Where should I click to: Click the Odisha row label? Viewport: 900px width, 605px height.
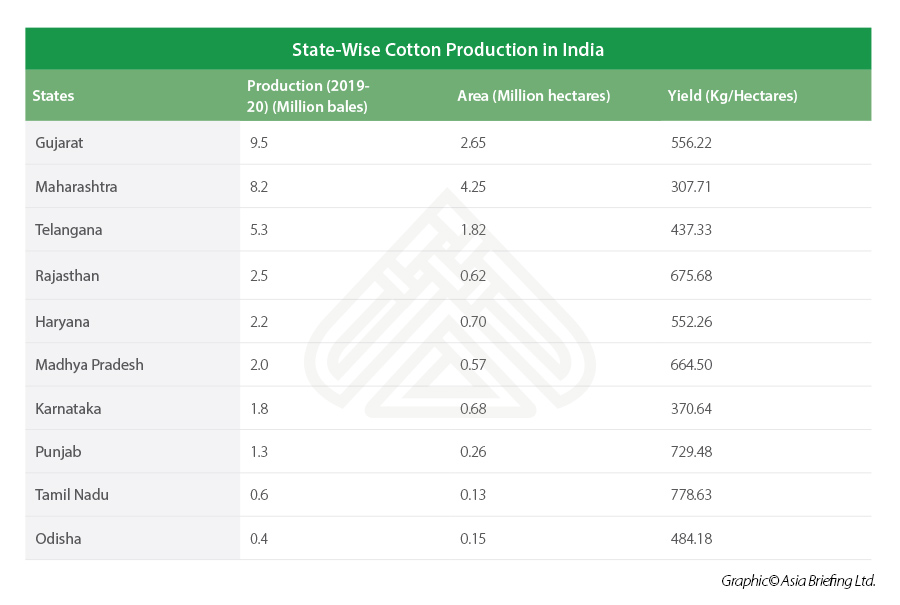(x=58, y=538)
